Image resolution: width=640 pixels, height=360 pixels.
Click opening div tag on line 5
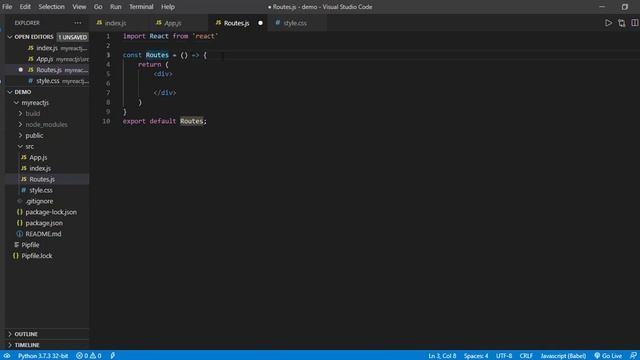point(163,74)
